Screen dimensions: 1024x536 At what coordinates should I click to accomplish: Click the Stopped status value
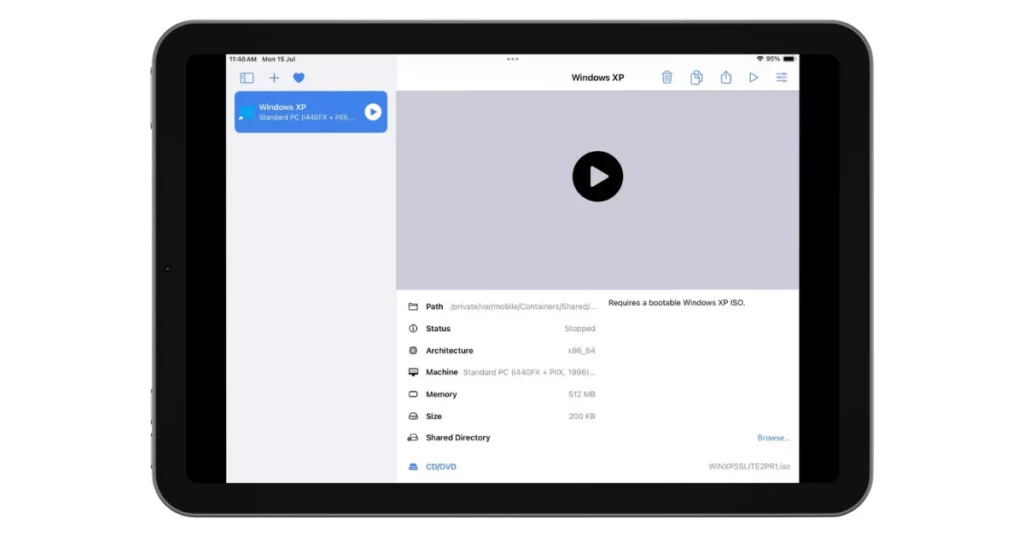click(580, 328)
